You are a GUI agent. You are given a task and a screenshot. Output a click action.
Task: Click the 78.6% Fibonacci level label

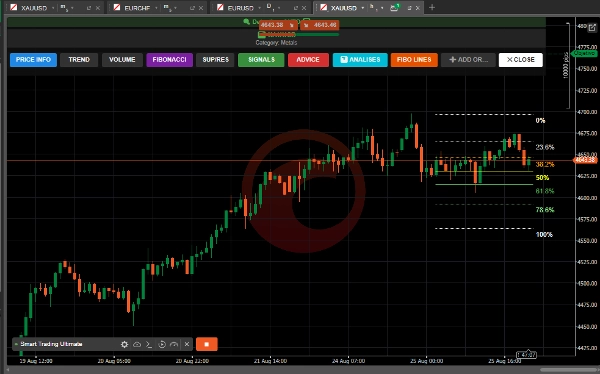click(545, 210)
